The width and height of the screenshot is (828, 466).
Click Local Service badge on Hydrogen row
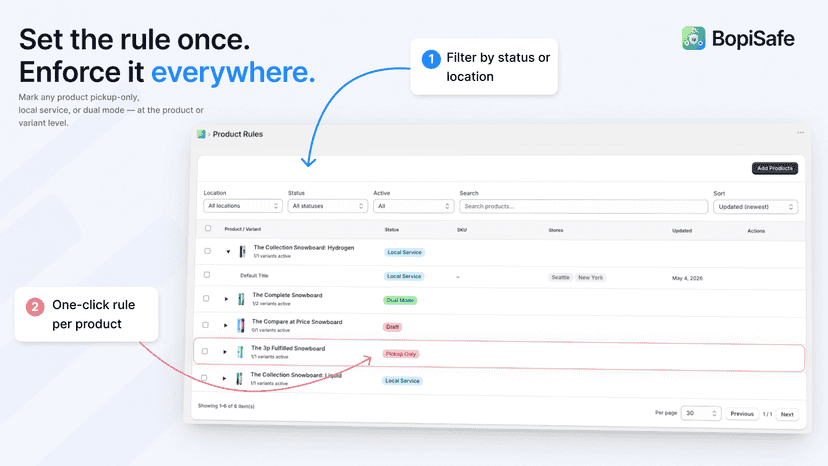(404, 253)
